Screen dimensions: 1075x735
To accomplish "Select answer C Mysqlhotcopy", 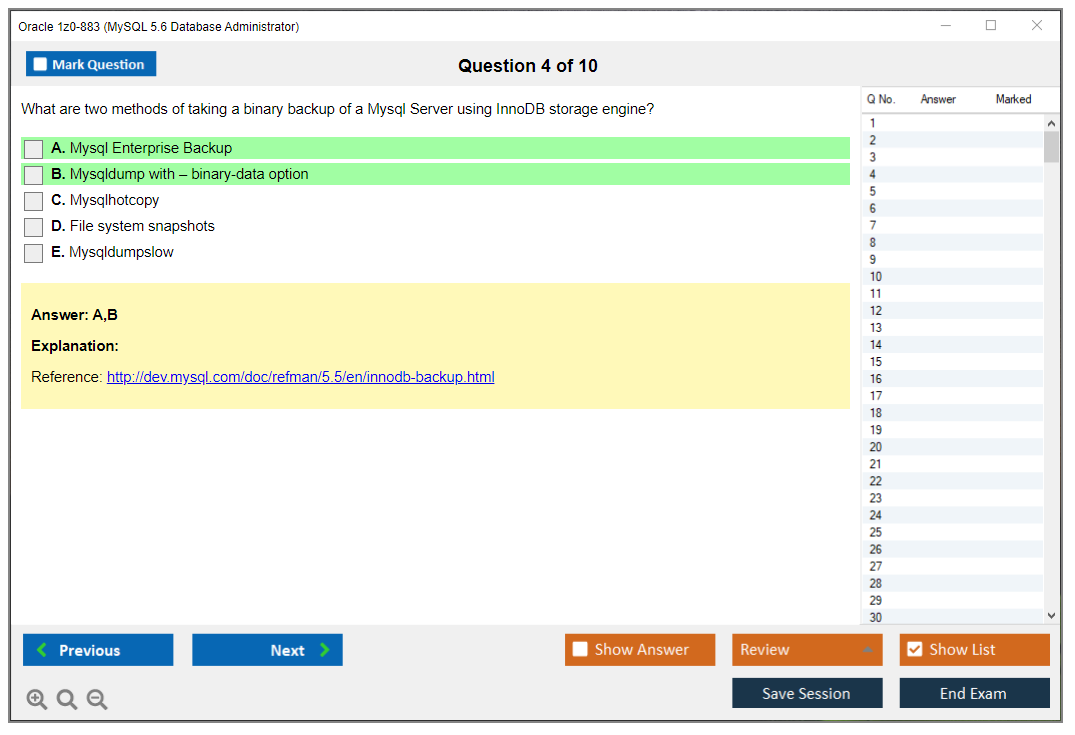I will [32, 200].
